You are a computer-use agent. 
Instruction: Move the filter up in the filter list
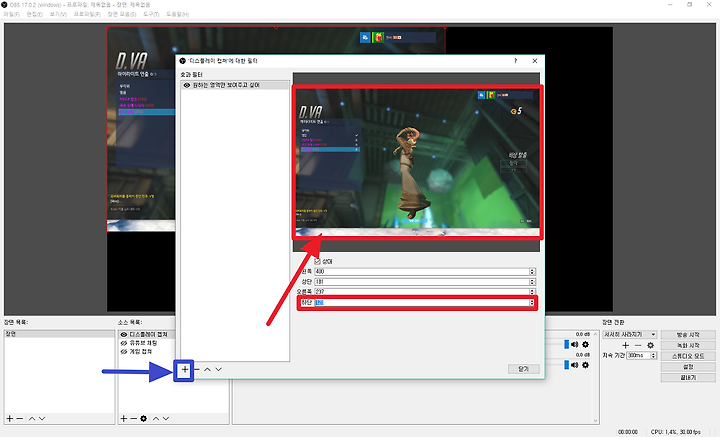(208, 369)
